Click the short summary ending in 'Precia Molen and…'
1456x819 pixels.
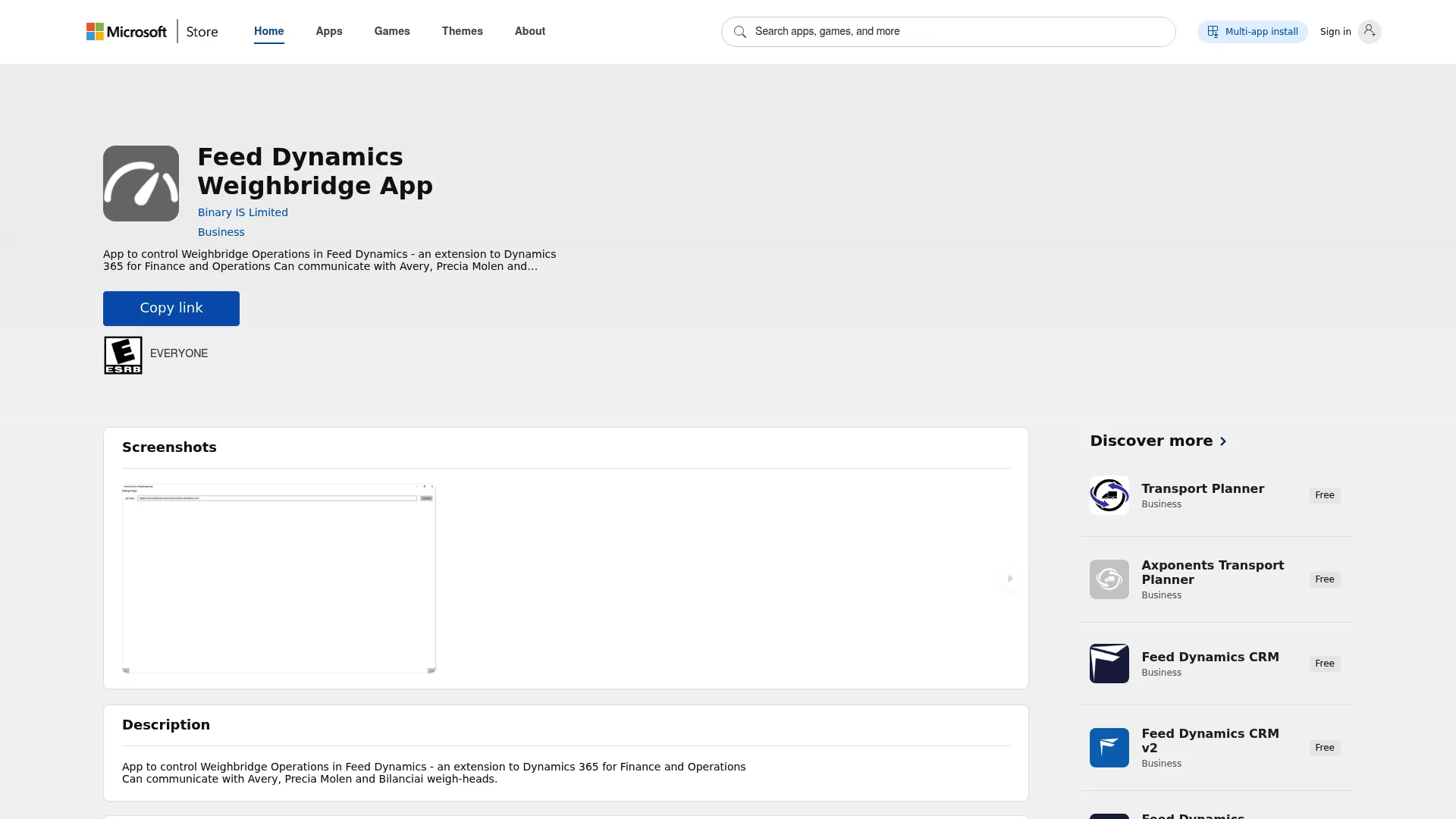click(x=329, y=260)
